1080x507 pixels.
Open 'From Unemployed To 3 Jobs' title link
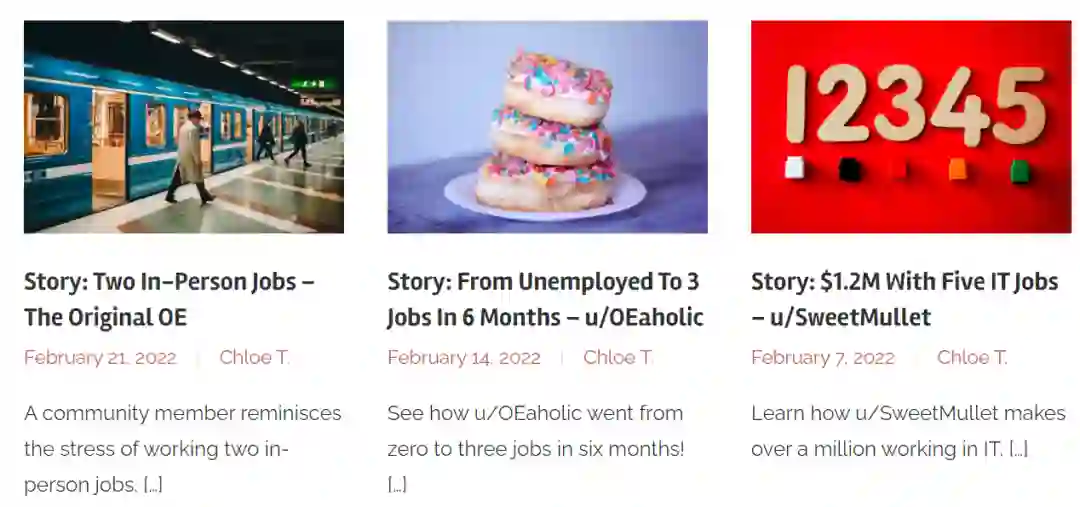[x=545, y=299]
